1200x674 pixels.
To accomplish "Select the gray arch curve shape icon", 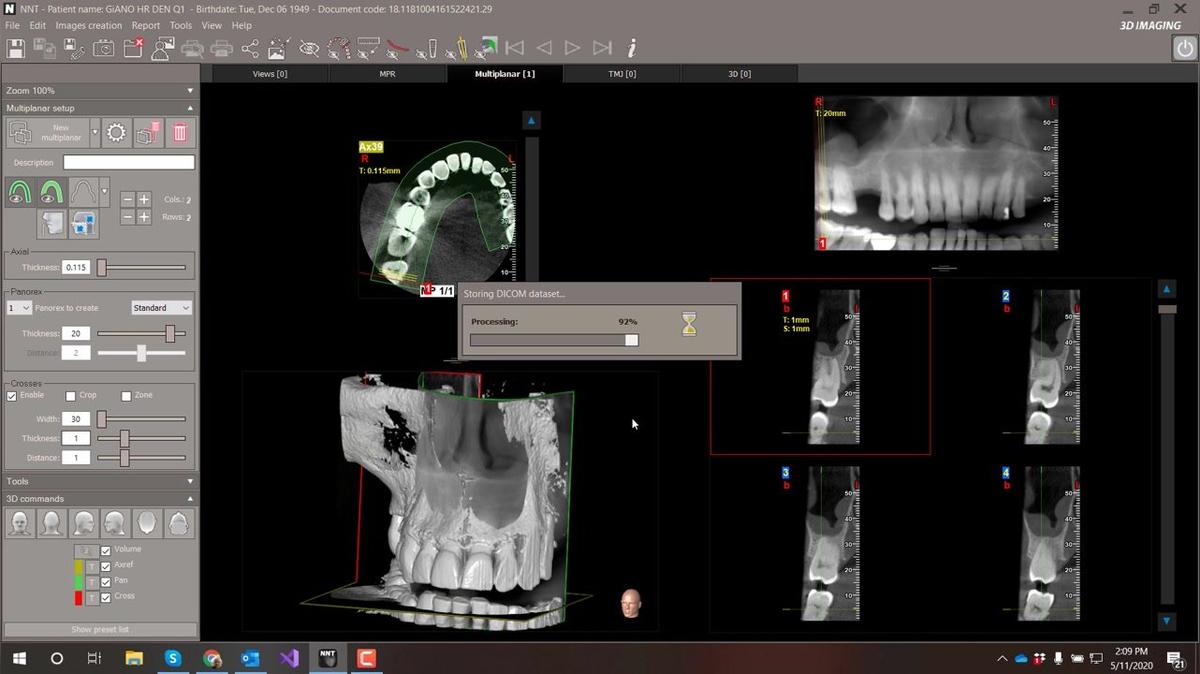I will click(x=83, y=192).
